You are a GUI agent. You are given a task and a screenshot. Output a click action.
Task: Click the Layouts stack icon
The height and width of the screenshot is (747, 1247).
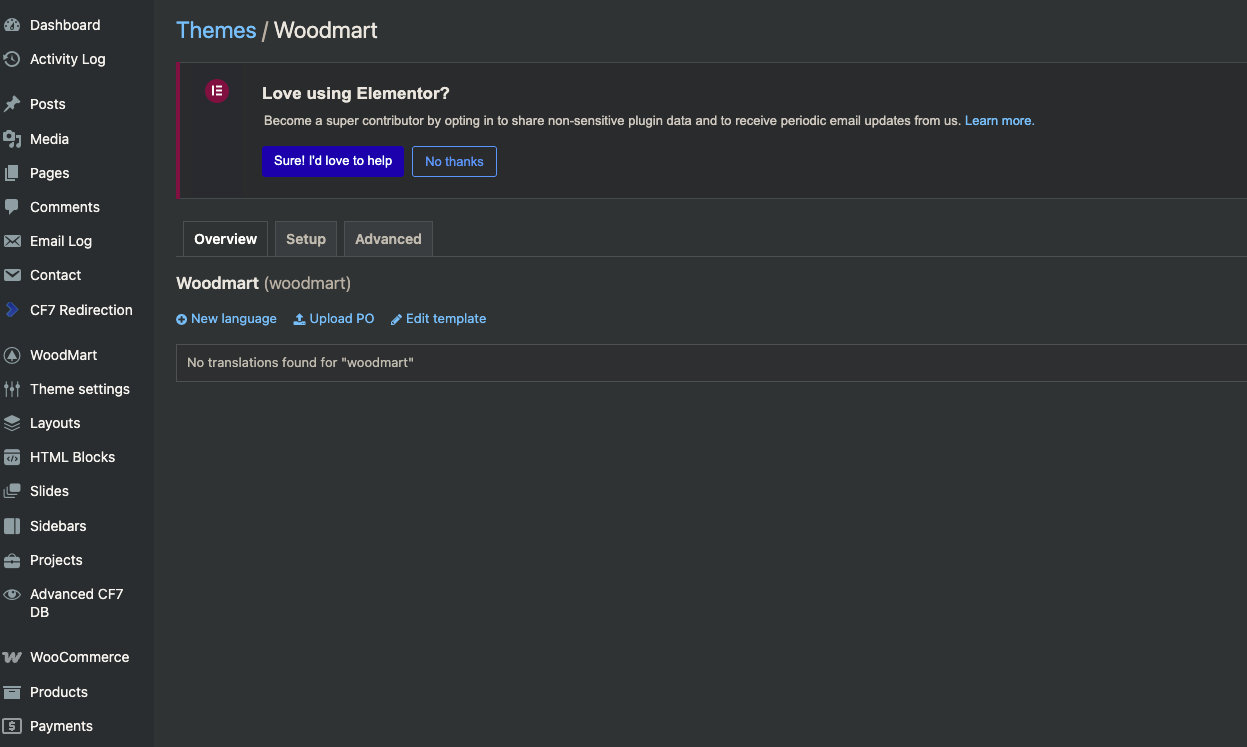click(x=12, y=423)
